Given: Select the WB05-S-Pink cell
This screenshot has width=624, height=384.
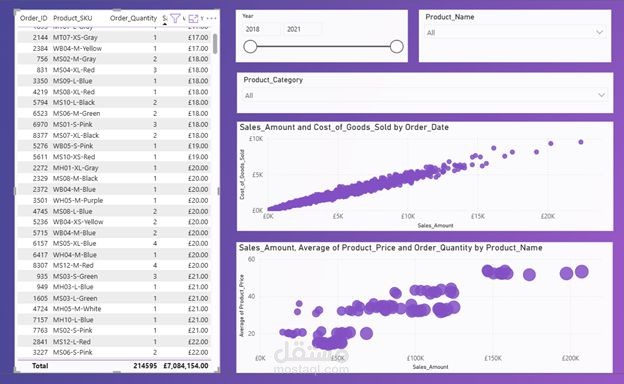Looking at the screenshot, I should click(73, 146).
